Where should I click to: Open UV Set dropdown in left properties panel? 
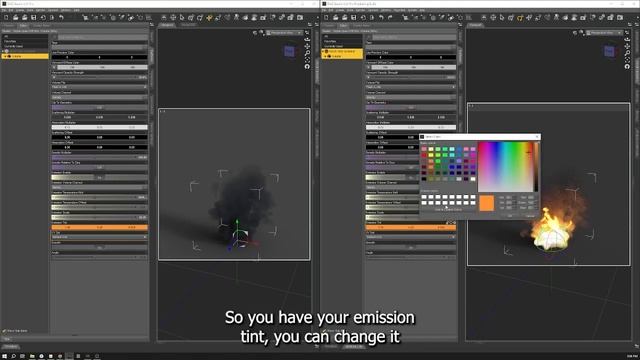click(x=99, y=237)
